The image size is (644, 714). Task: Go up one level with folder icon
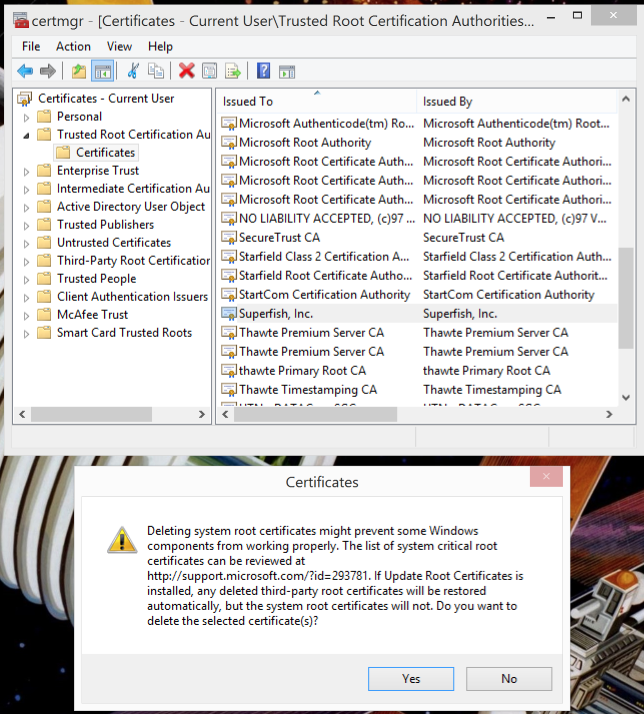79,71
